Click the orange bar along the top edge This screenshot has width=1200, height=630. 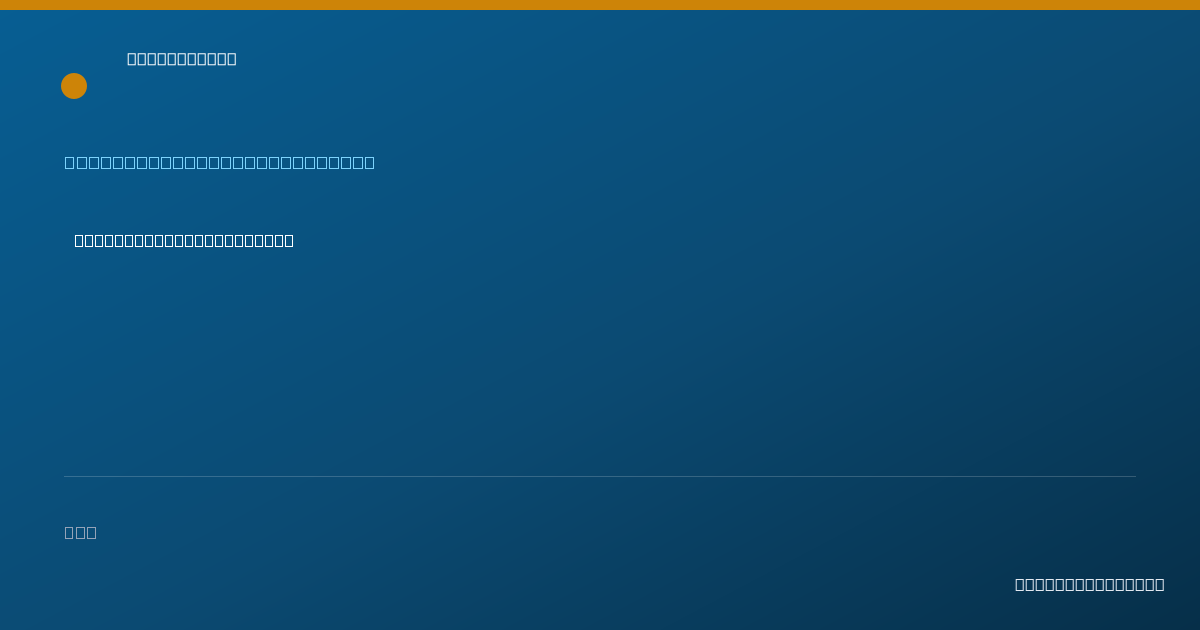(600, 5)
